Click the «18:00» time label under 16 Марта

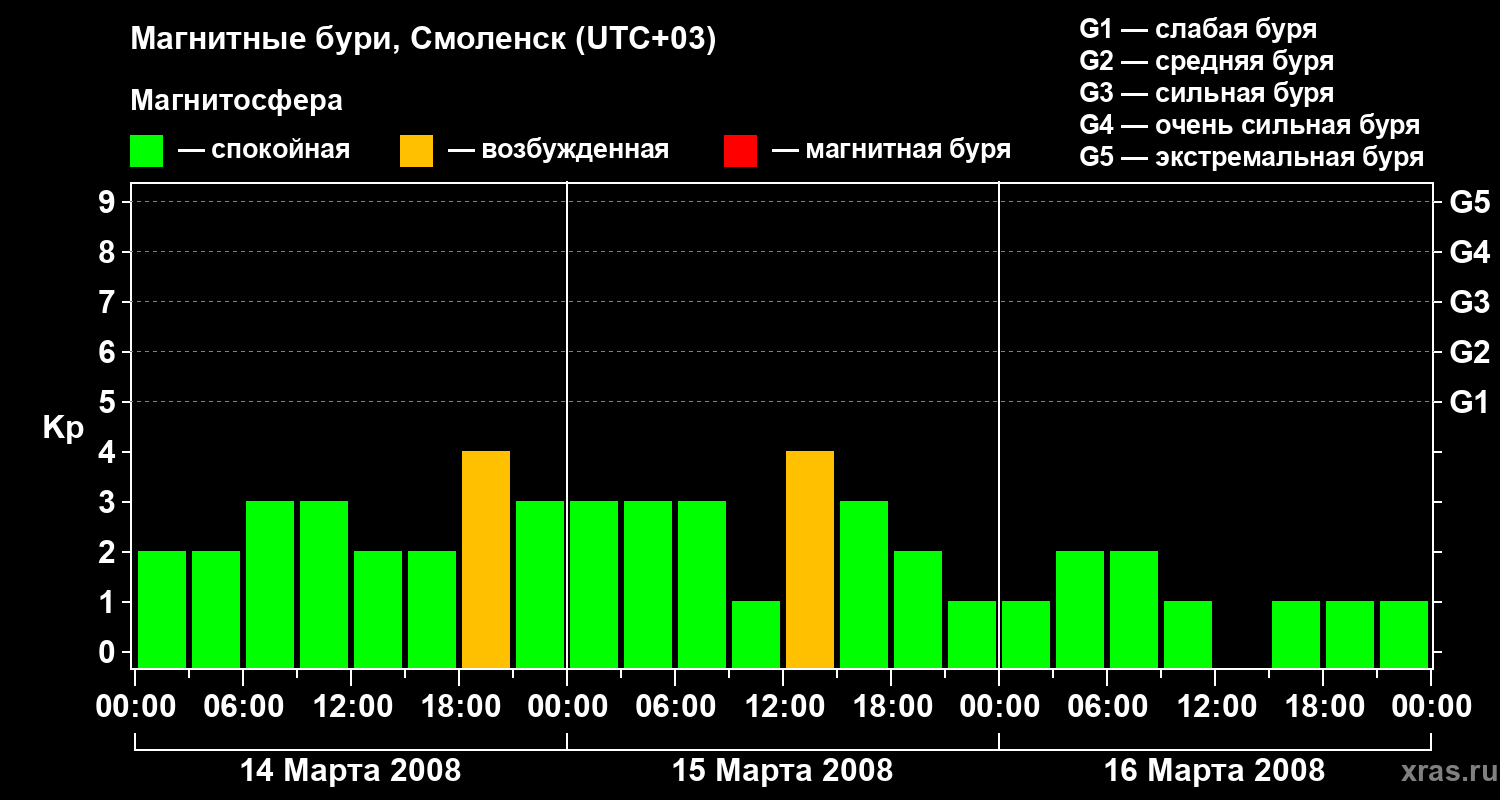point(1323,707)
